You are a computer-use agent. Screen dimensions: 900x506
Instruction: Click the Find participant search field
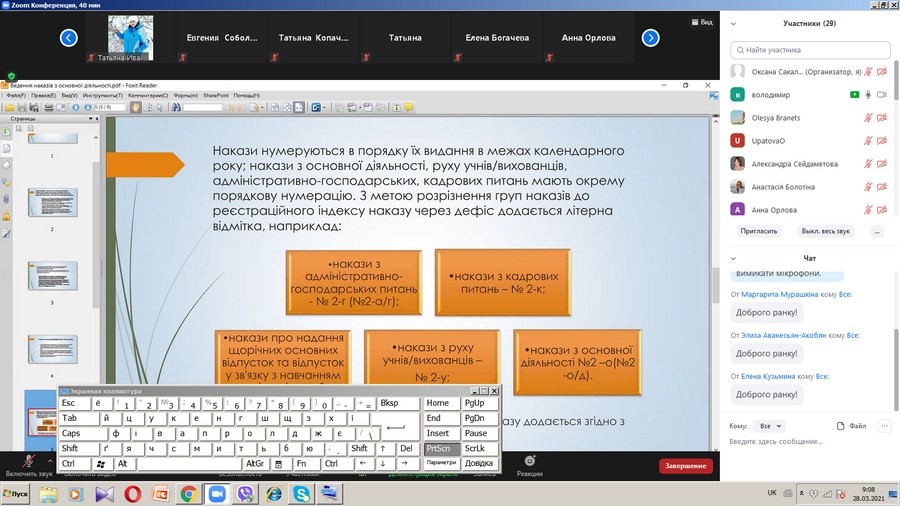point(809,49)
